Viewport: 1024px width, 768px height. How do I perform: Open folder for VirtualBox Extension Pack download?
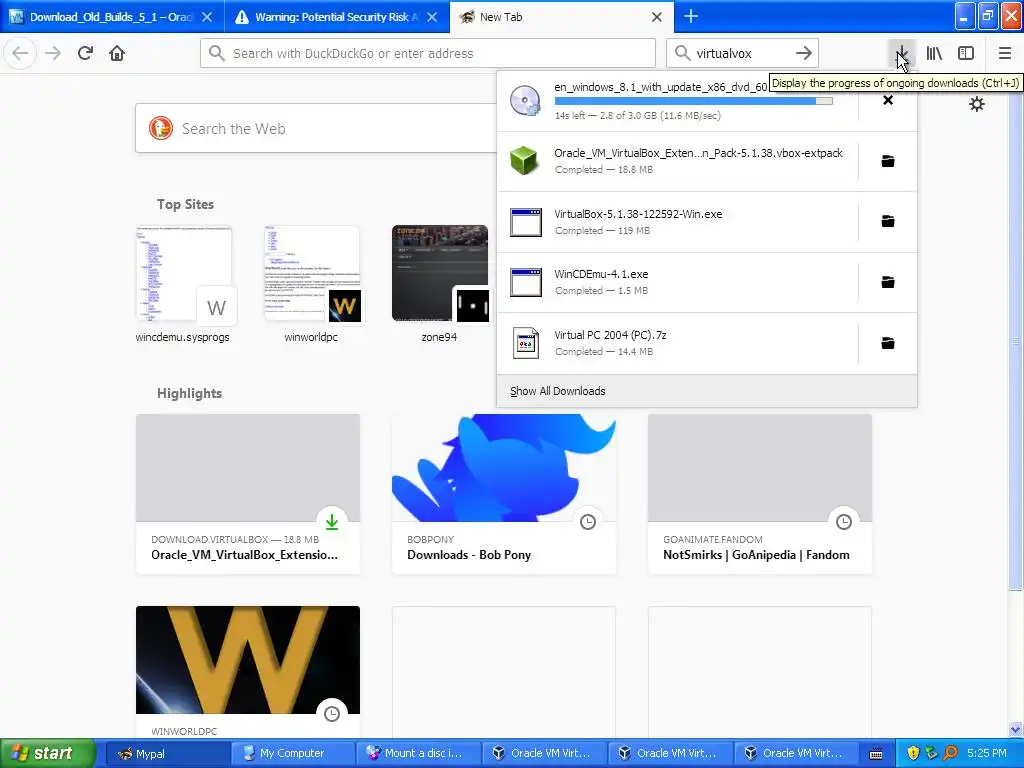pos(888,161)
